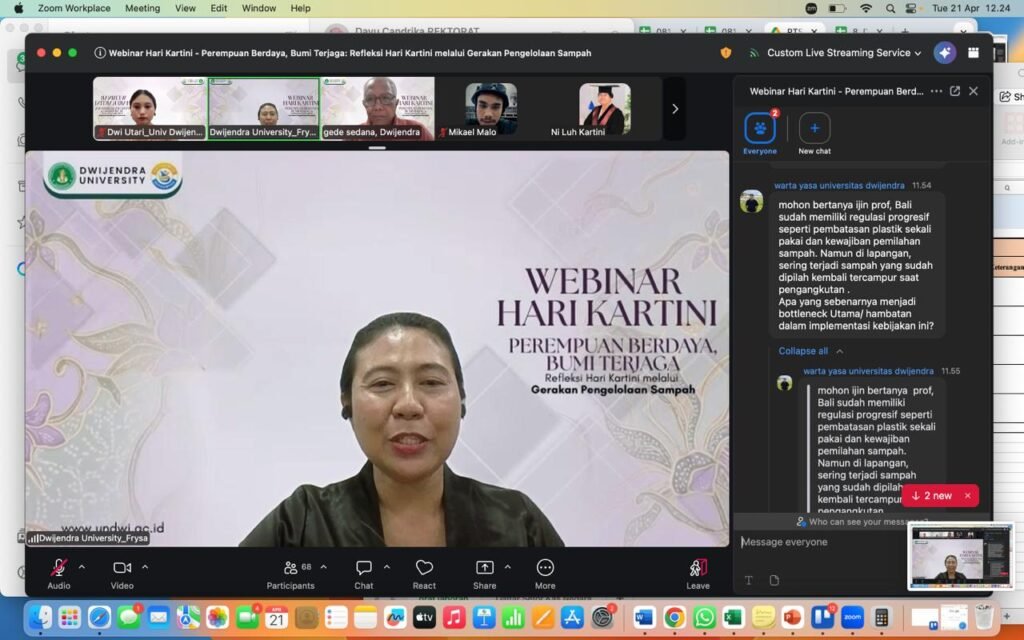Open the Meeting menu in menu bar
This screenshot has height=640, width=1024.
click(x=142, y=8)
